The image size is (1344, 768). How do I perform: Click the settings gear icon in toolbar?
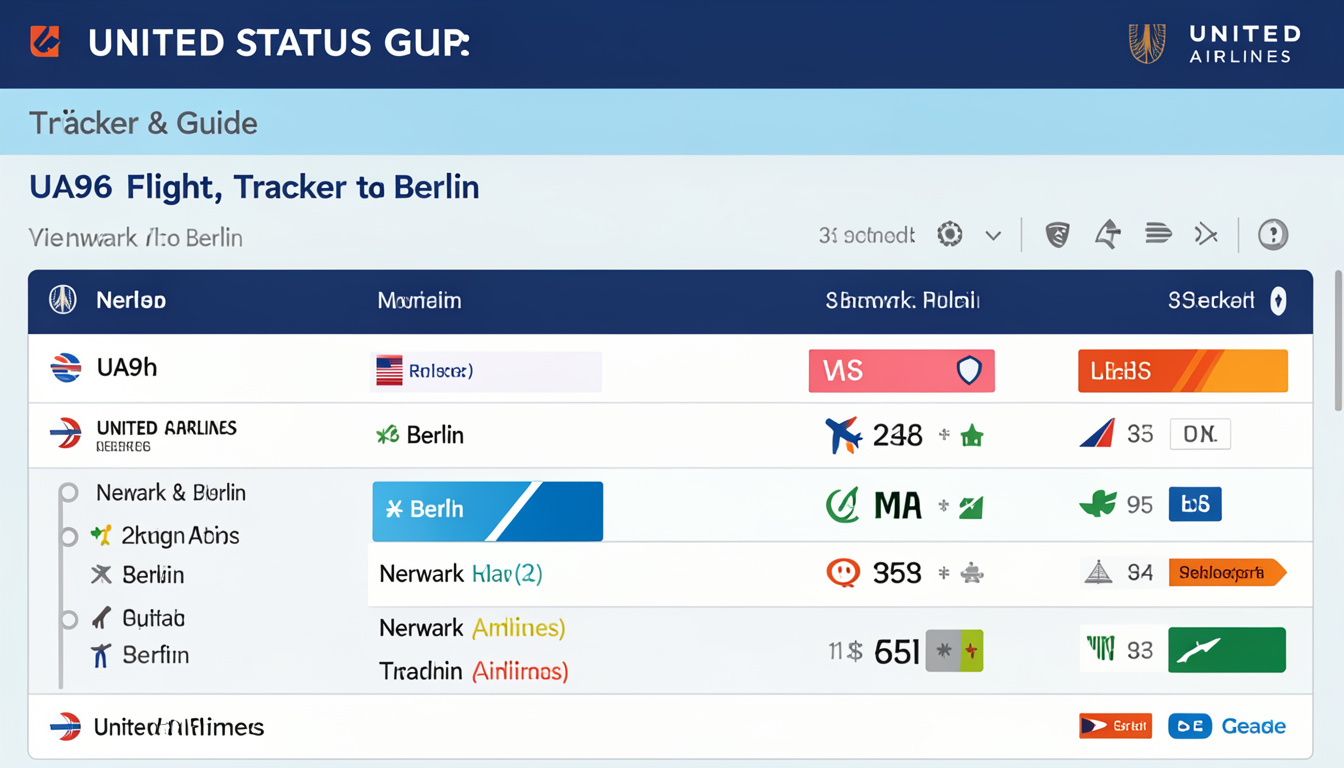949,235
